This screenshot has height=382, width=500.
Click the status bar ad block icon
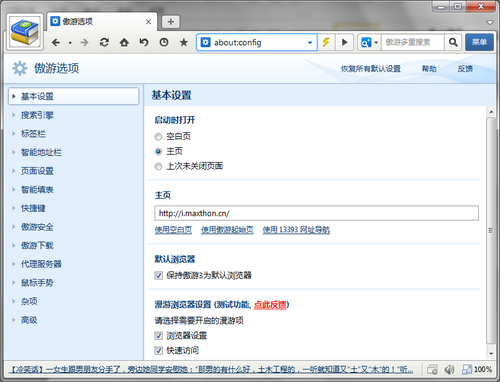pos(432,369)
